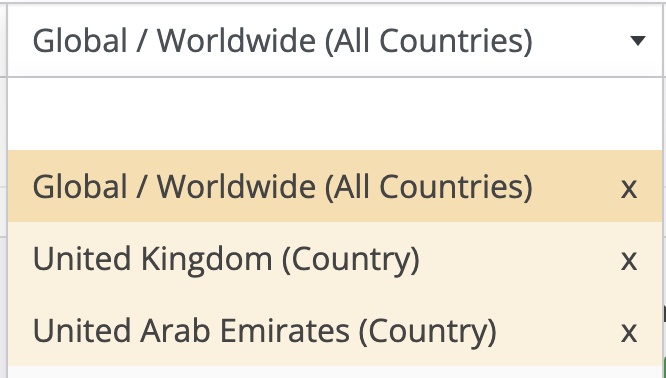Remove United Kingdom using its x icon
Viewport: 666px width, 378px height.
coord(629,260)
